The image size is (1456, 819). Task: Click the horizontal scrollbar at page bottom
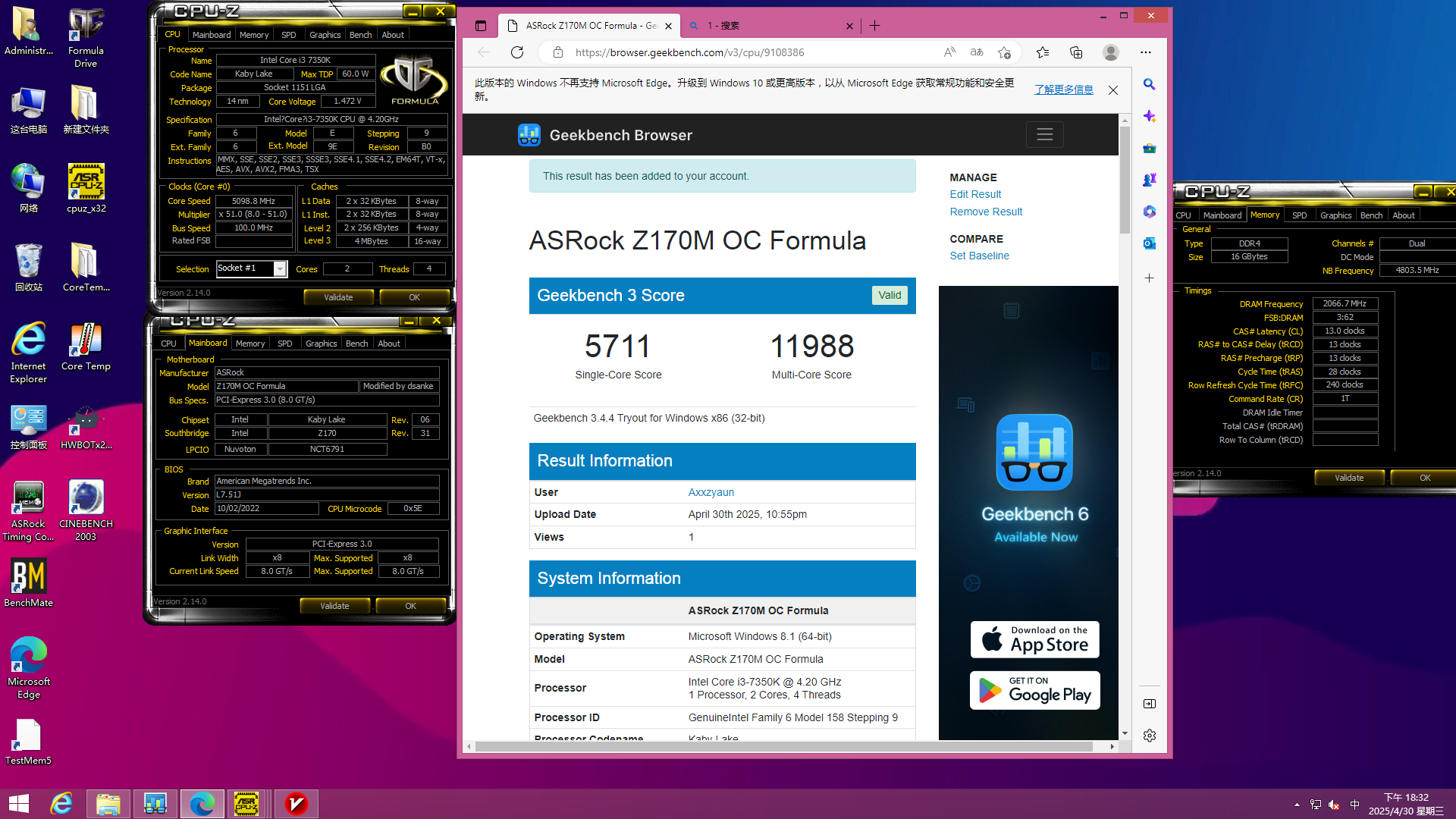pyautogui.click(x=784, y=747)
